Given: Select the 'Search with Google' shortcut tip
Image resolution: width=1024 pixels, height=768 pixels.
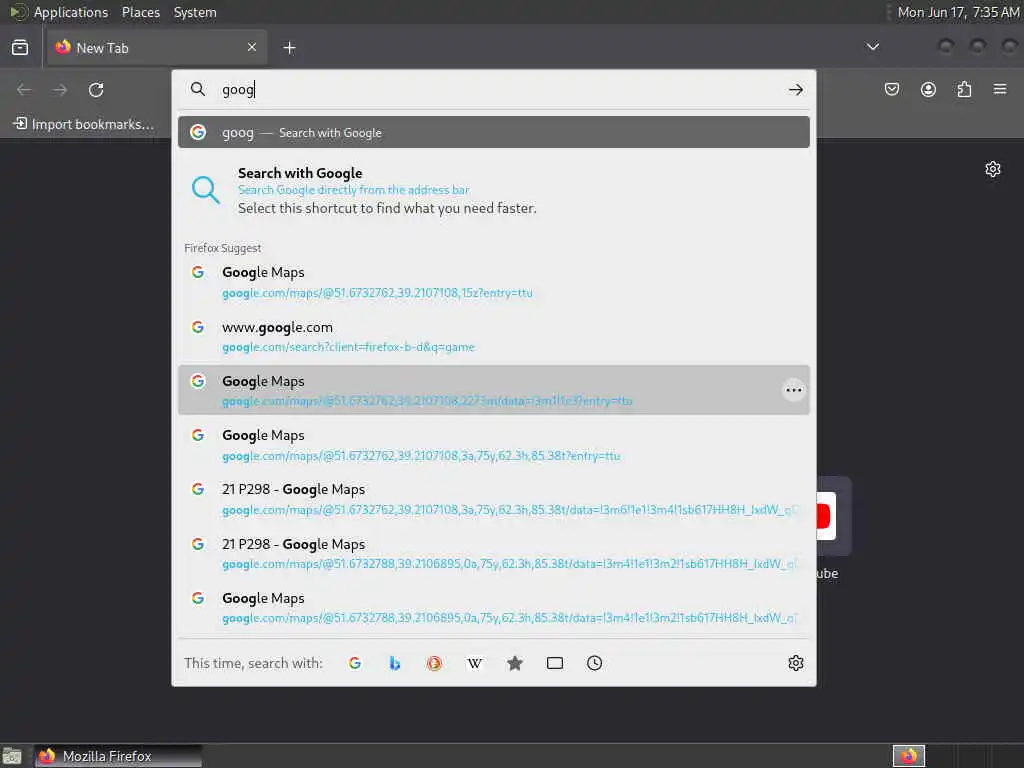Looking at the screenshot, I should (x=494, y=191).
